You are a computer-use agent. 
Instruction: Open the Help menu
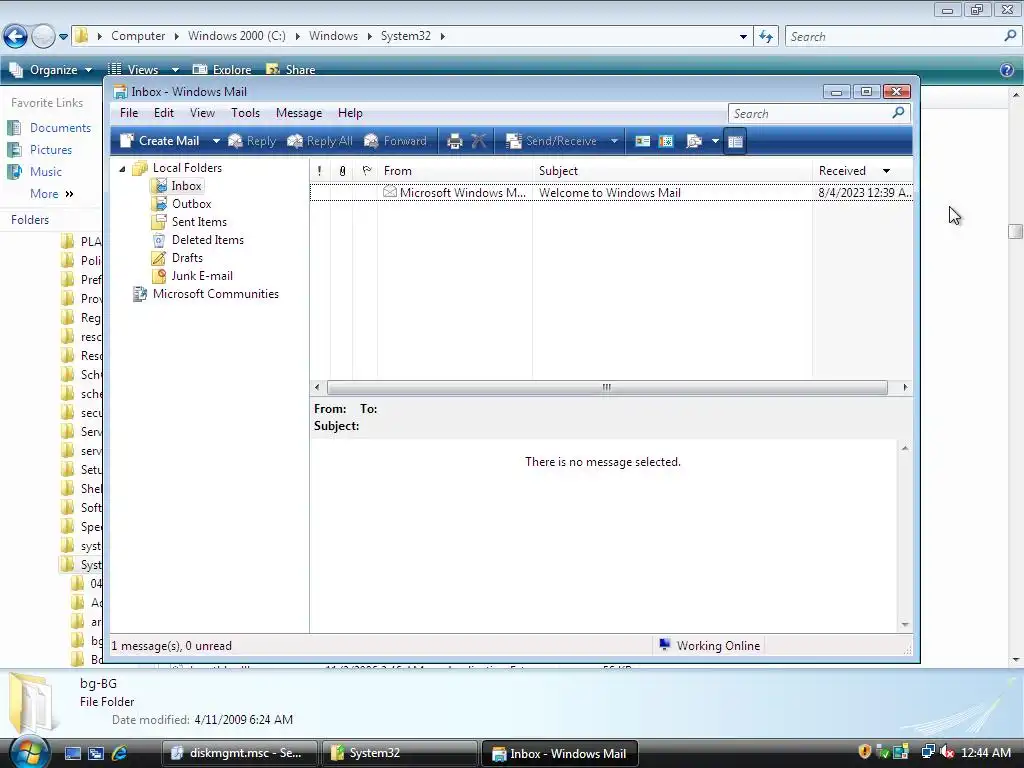pyautogui.click(x=350, y=113)
